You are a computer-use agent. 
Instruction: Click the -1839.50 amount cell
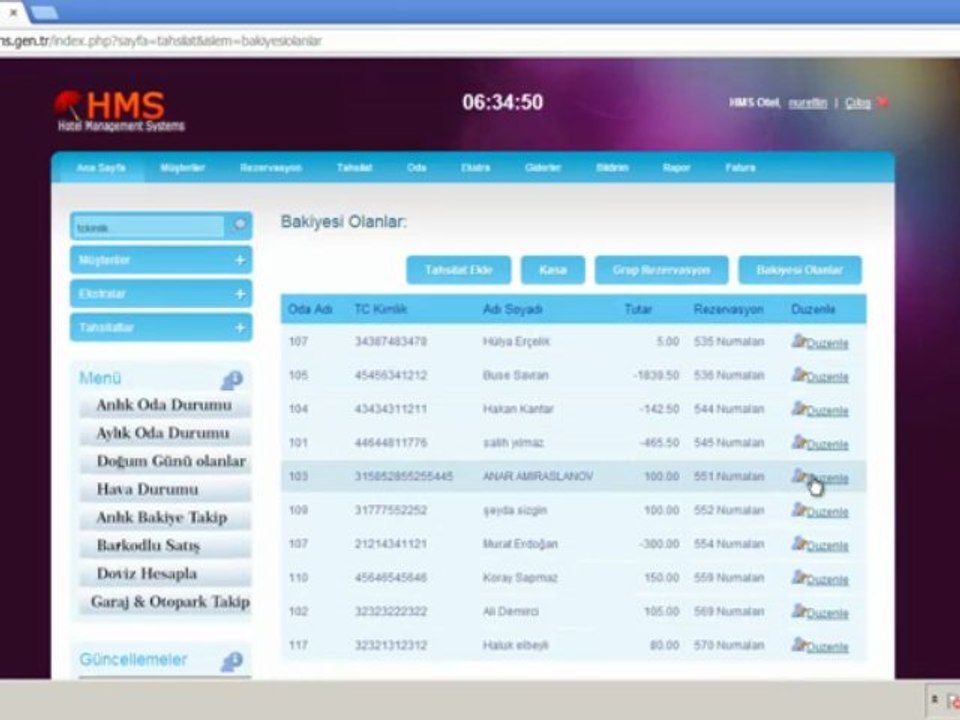coord(656,375)
